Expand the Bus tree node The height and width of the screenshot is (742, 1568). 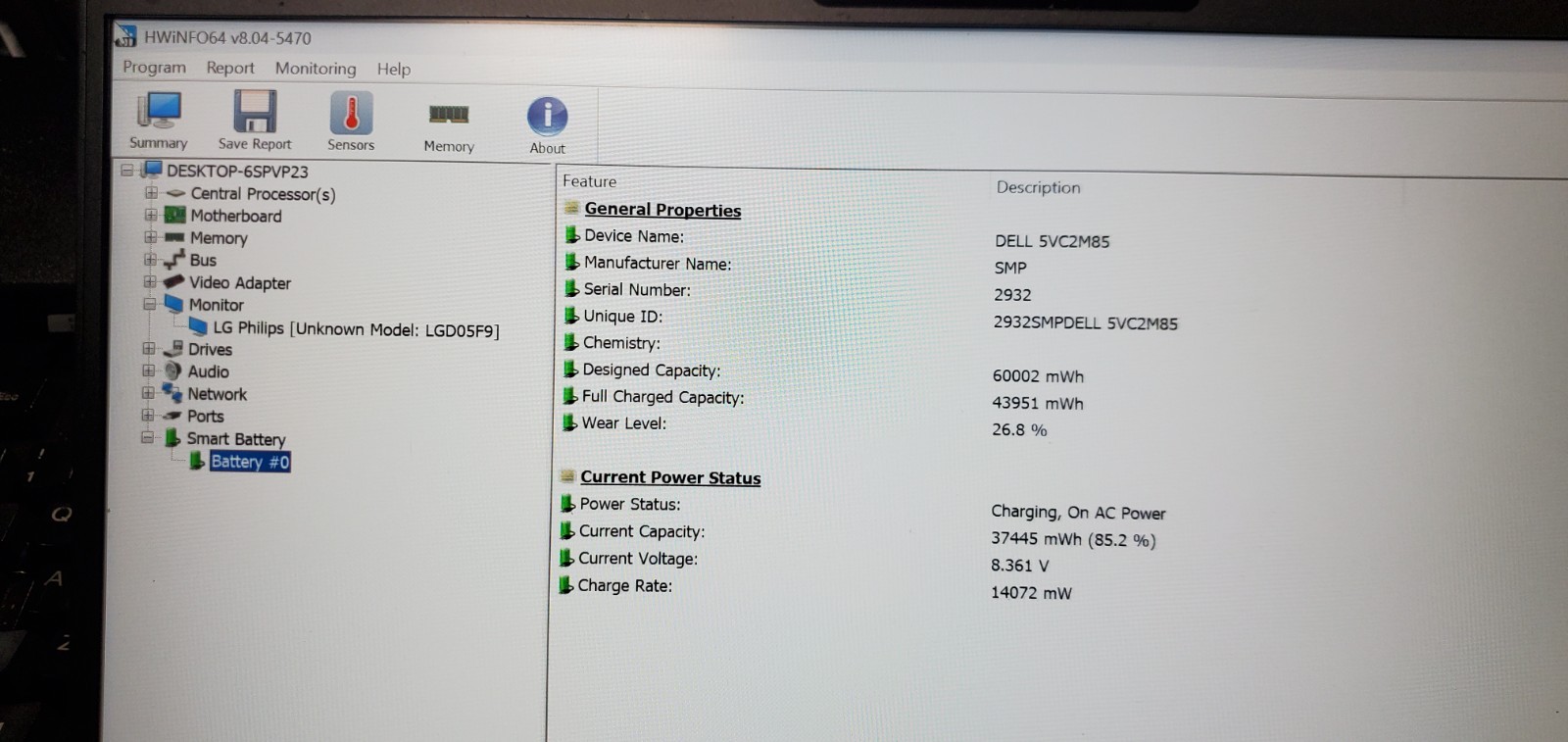tap(150, 259)
